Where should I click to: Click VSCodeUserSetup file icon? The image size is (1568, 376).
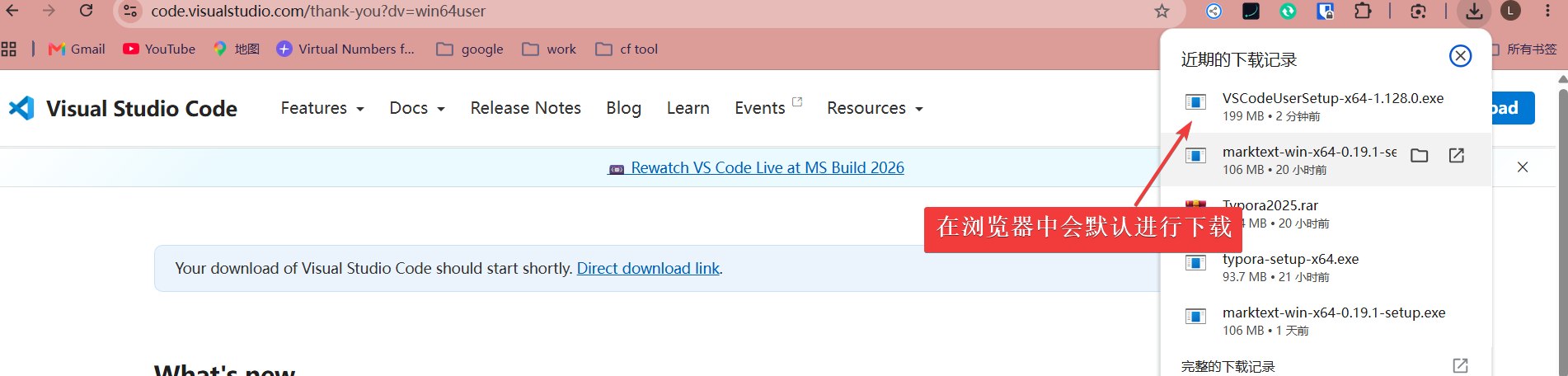pos(1195,102)
